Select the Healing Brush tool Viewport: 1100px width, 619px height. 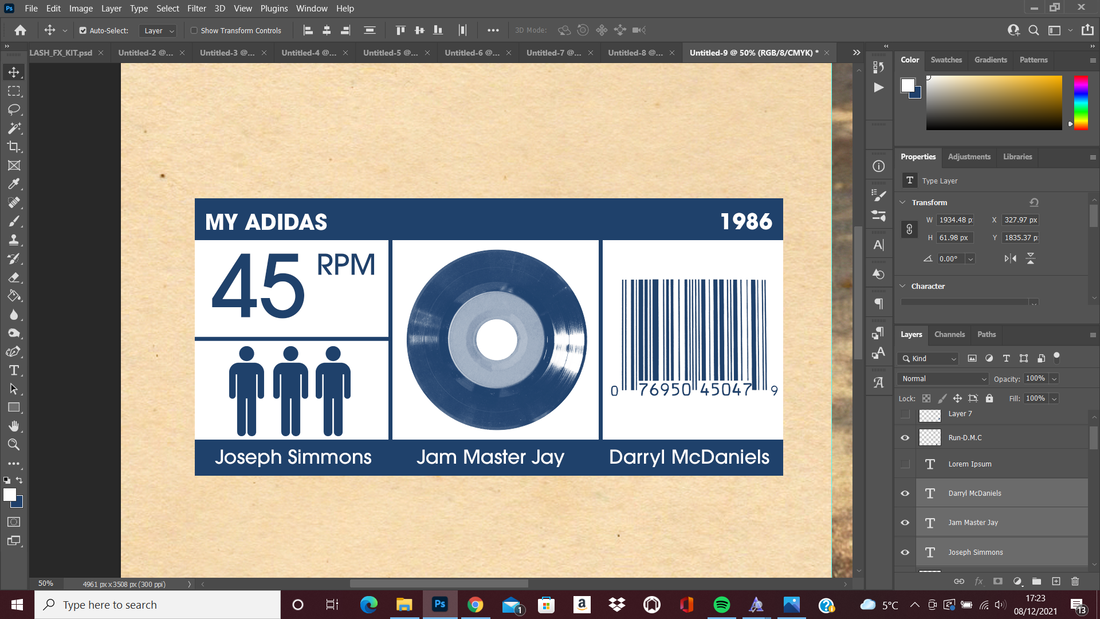14,203
